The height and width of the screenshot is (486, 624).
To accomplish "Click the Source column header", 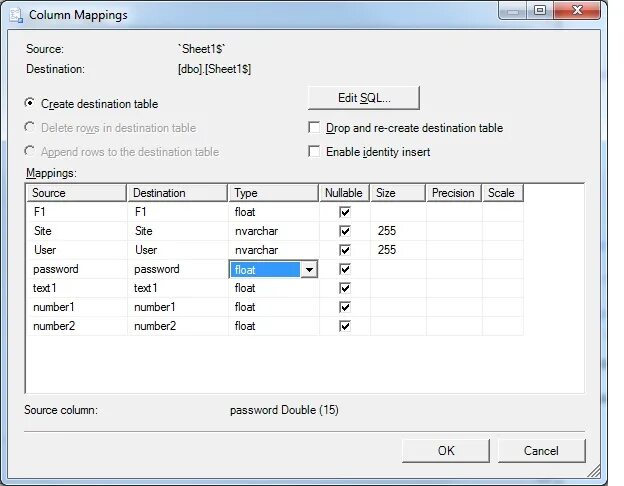I will click(x=76, y=193).
